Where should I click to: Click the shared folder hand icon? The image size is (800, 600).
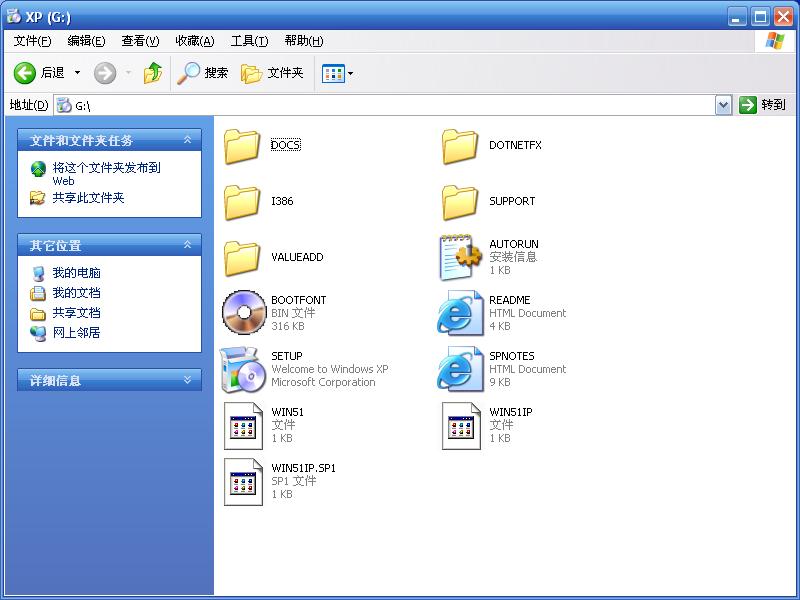tap(37, 198)
